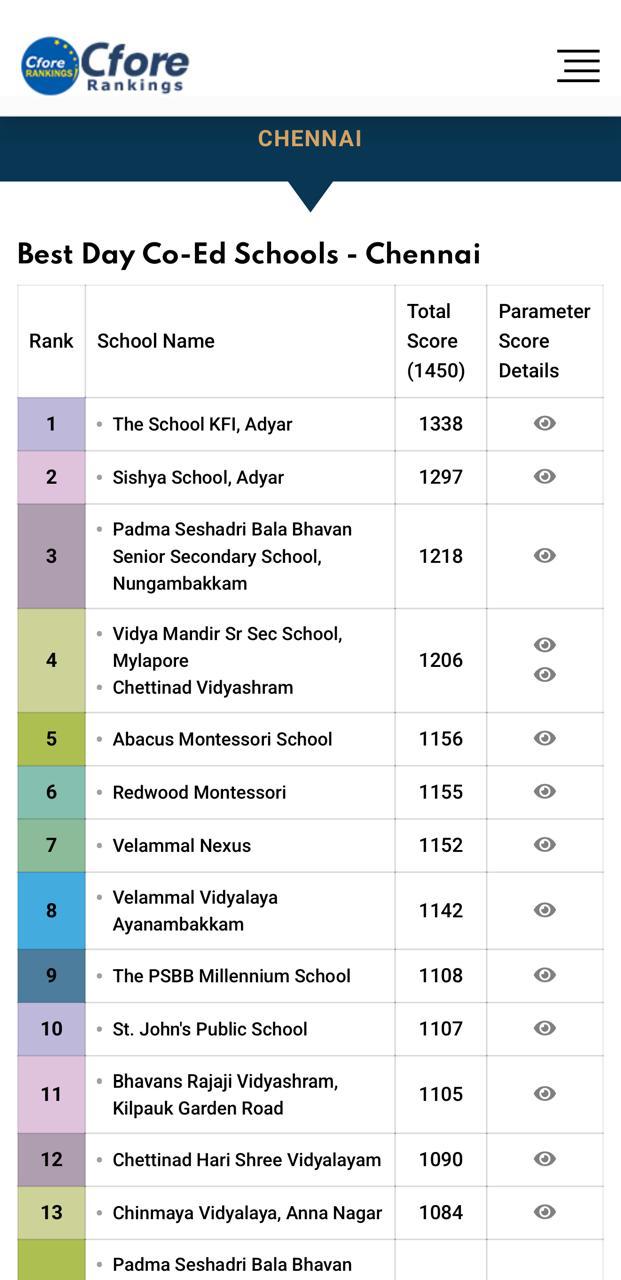The width and height of the screenshot is (621, 1280).
Task: View parameter details for The School KFI, Adyar
Action: click(x=545, y=423)
